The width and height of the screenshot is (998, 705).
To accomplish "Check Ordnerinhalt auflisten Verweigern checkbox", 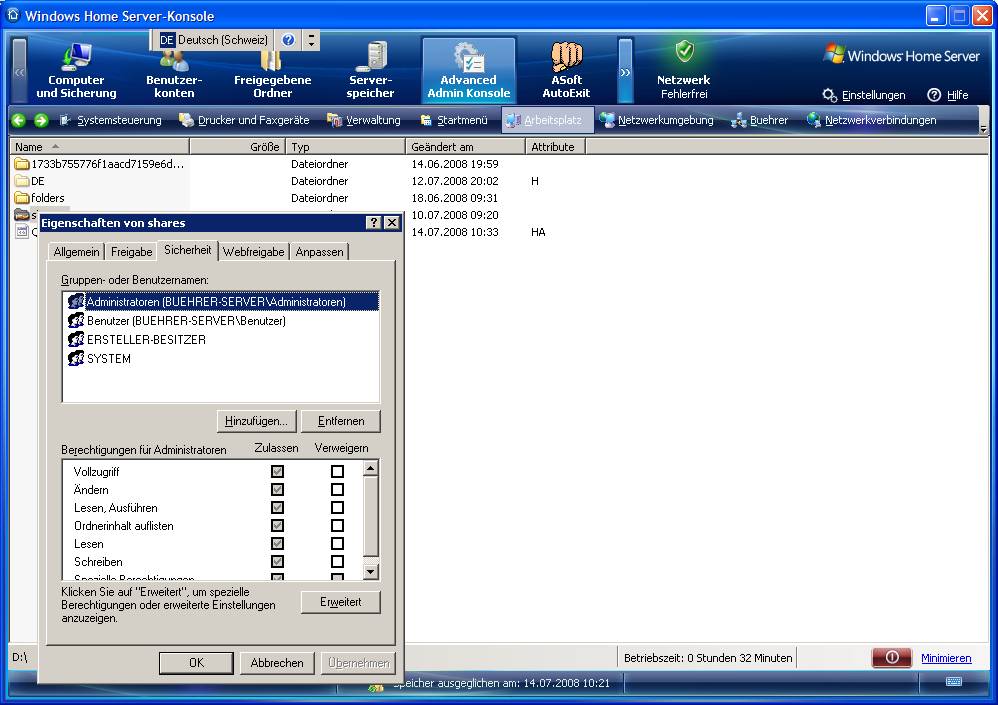I will click(x=337, y=526).
